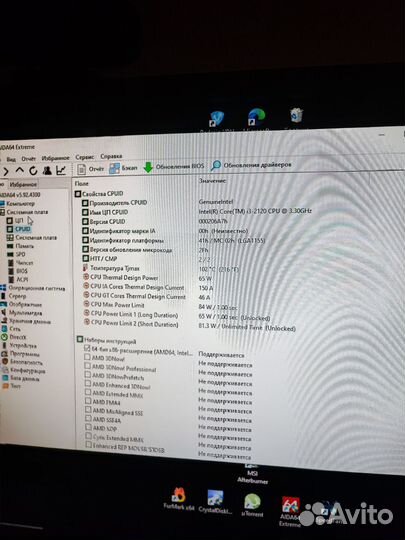The image size is (405, 540).
Task: Select Сеть tree node
Action: (x=11, y=329)
